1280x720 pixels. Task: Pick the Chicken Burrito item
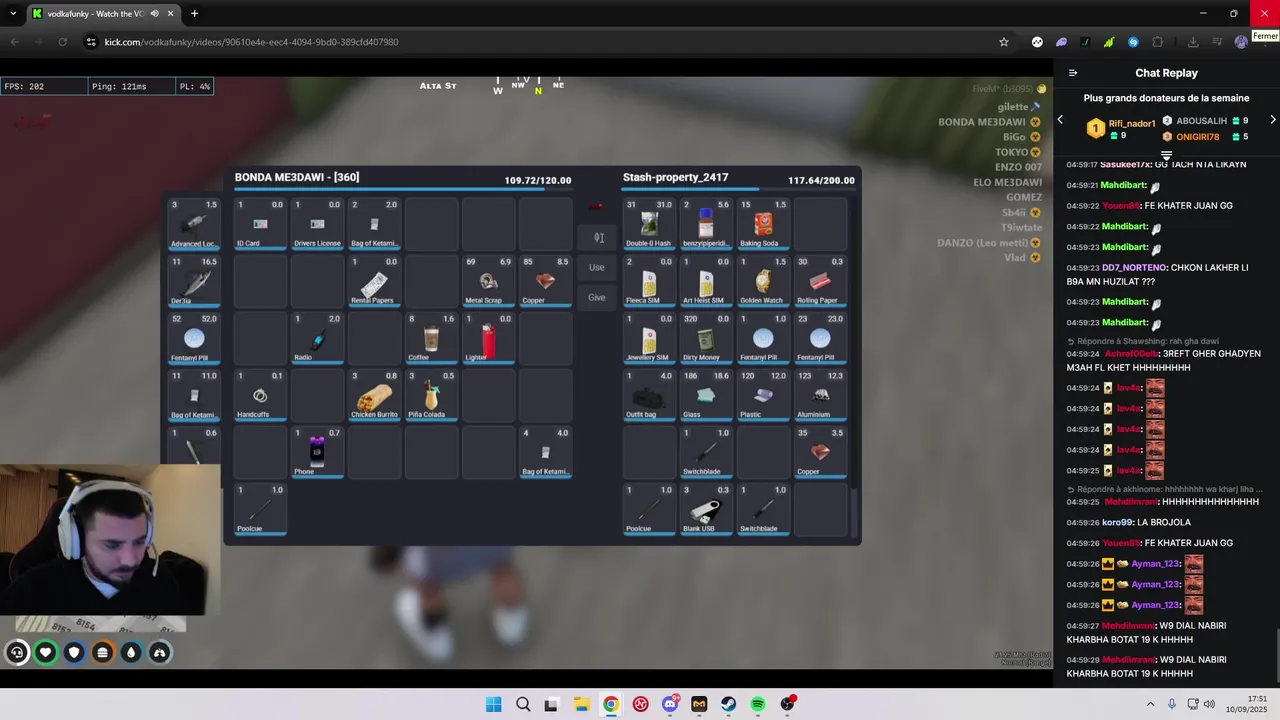[374, 394]
